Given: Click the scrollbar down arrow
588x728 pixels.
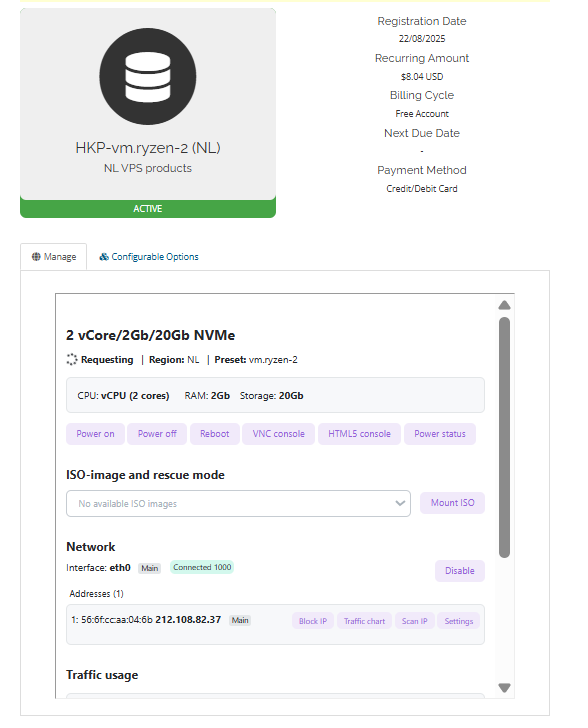Looking at the screenshot, I should (504, 688).
